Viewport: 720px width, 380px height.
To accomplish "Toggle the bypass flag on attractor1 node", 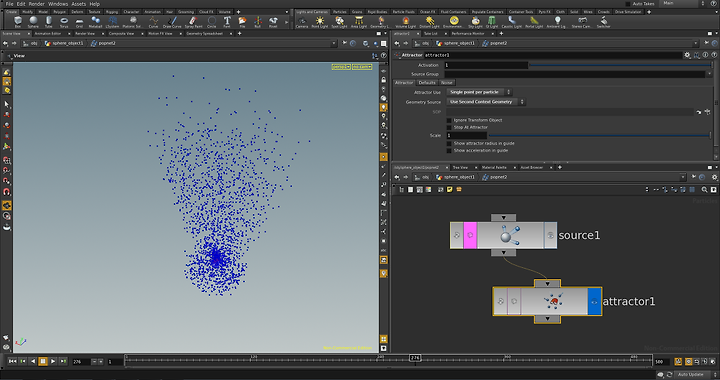I will click(514, 302).
